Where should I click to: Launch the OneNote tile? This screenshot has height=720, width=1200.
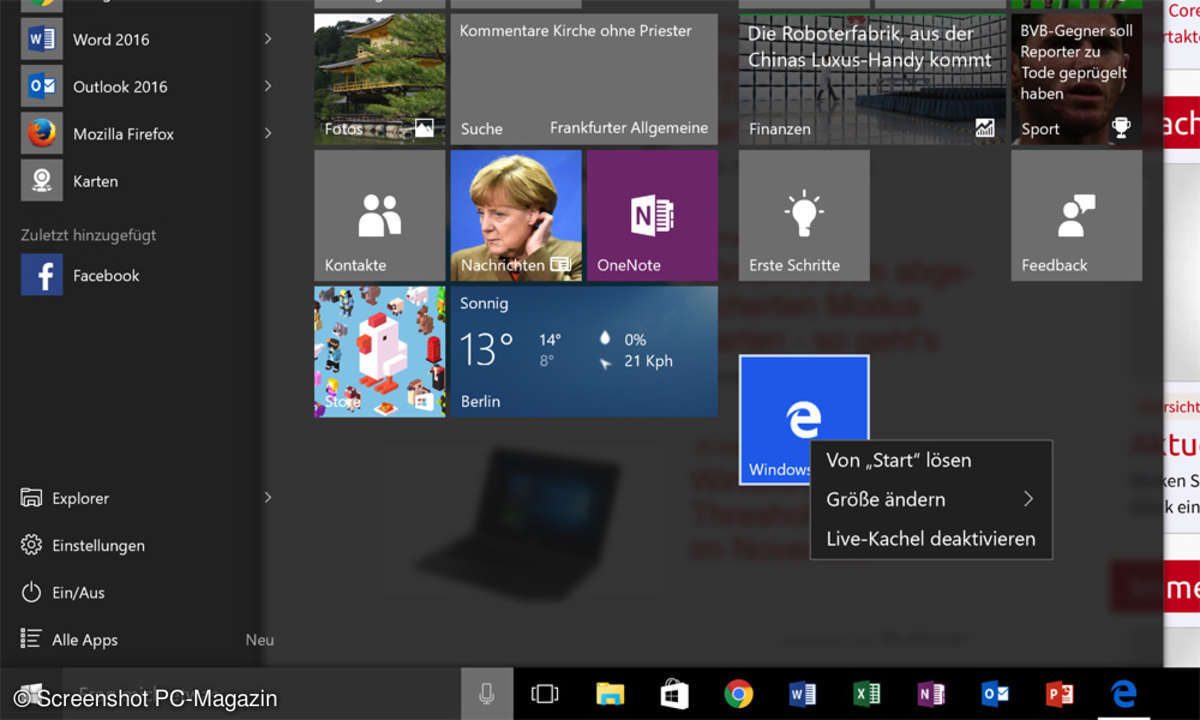click(x=652, y=215)
